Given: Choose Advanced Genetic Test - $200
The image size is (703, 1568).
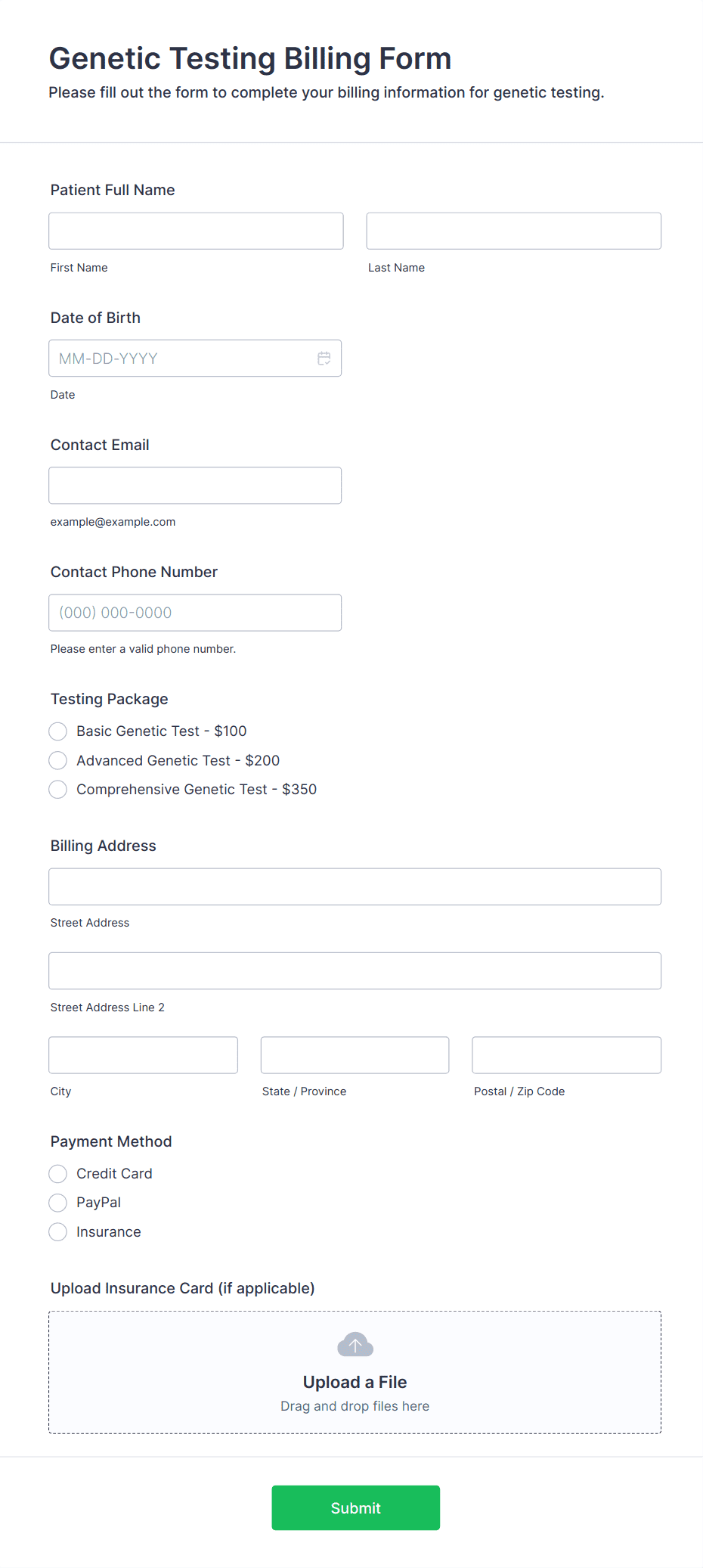Looking at the screenshot, I should 58,760.
